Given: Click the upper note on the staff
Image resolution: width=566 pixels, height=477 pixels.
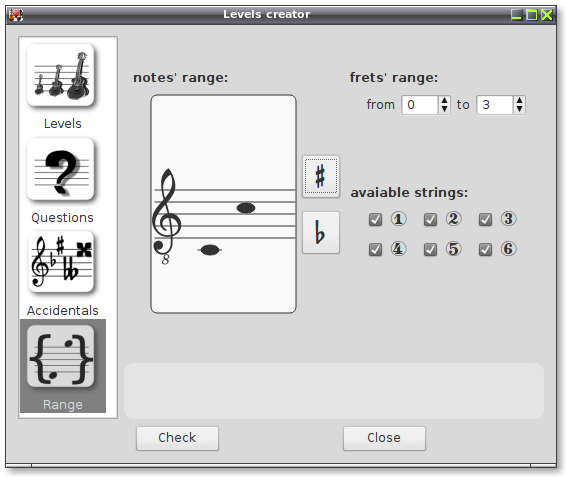Looking at the screenshot, I should tap(246, 208).
